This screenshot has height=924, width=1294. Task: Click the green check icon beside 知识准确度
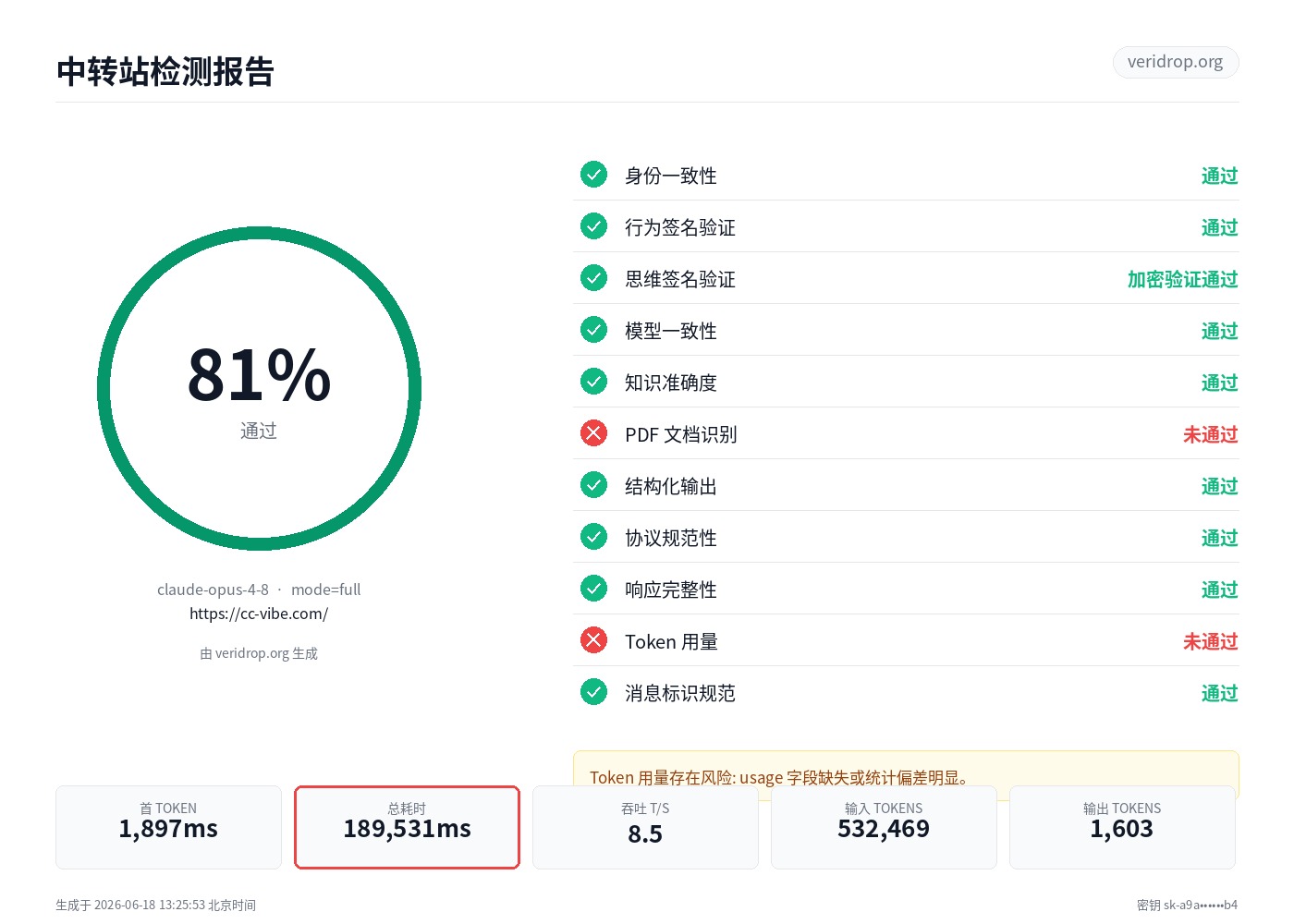(x=593, y=382)
